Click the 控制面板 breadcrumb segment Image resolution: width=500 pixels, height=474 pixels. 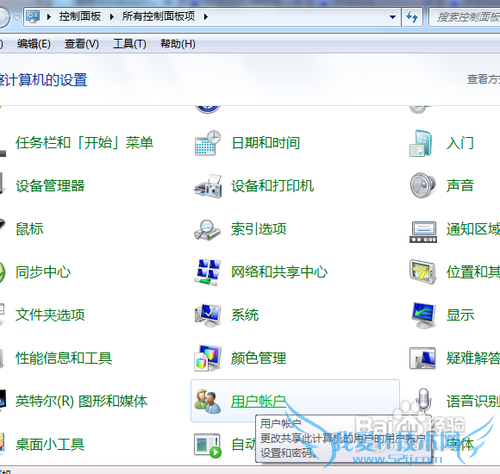point(80,16)
